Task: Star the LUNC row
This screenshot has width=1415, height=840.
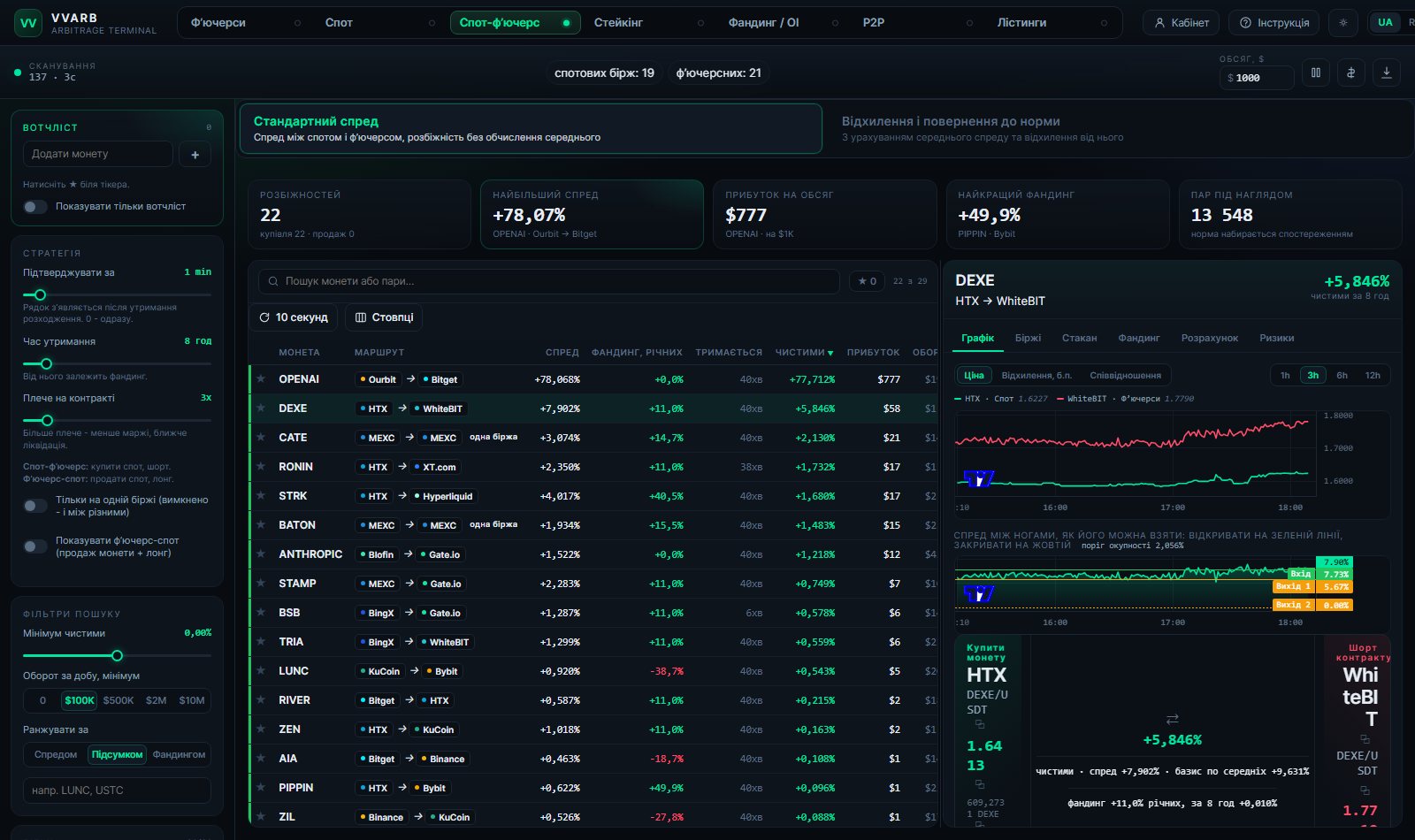Action: tap(261, 670)
